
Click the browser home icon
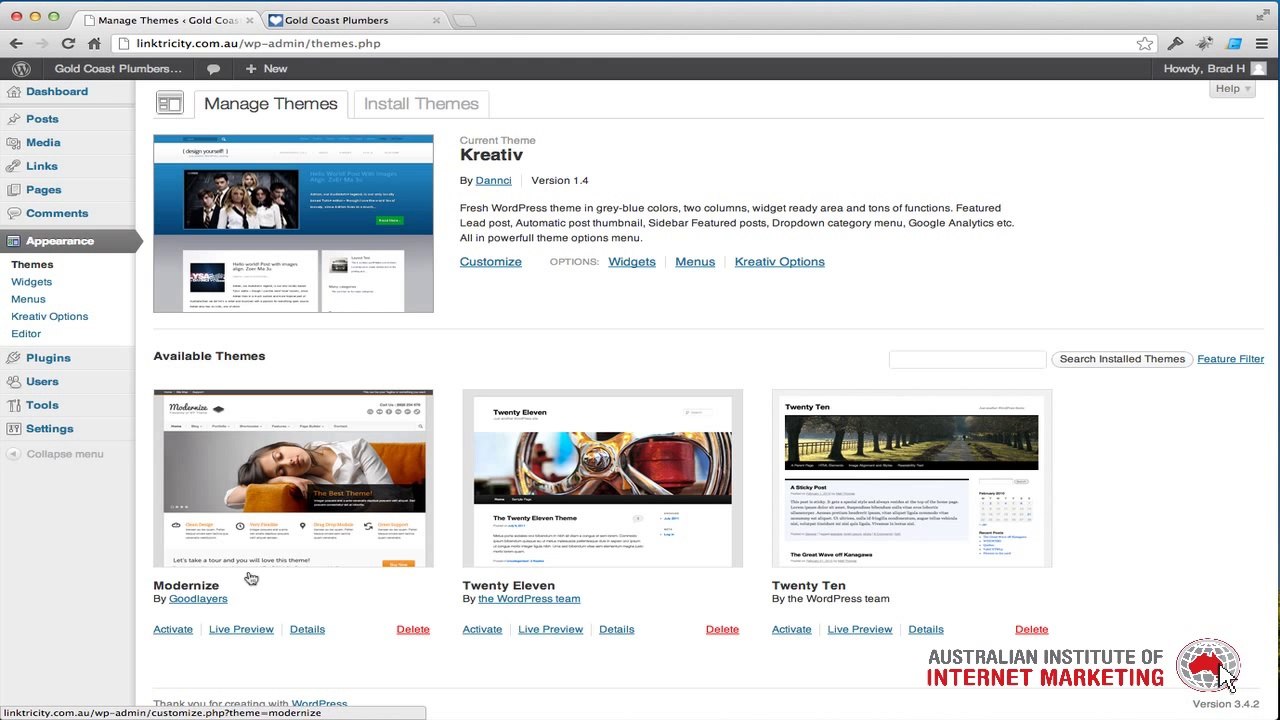point(94,43)
